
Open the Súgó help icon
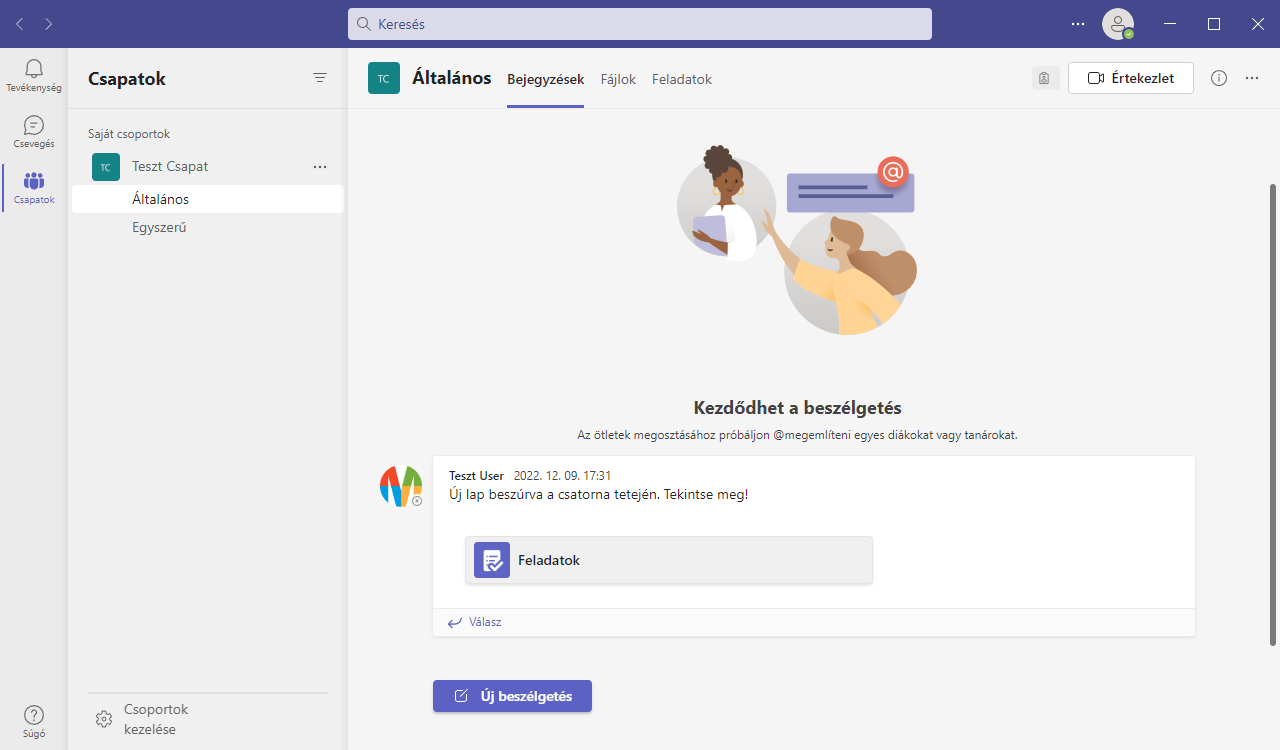click(34, 715)
